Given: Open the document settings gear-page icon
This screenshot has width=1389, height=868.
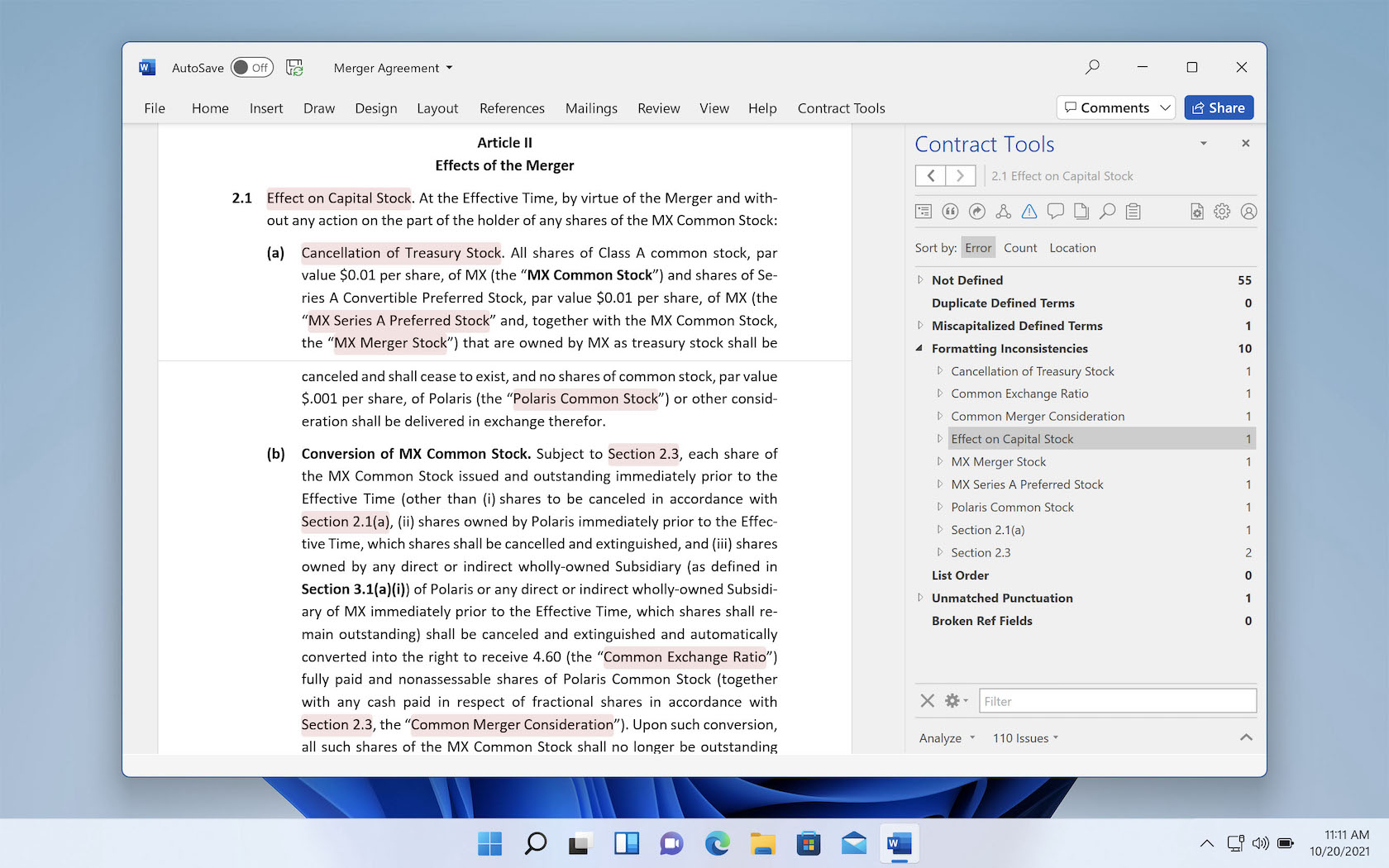Looking at the screenshot, I should coord(1196,212).
